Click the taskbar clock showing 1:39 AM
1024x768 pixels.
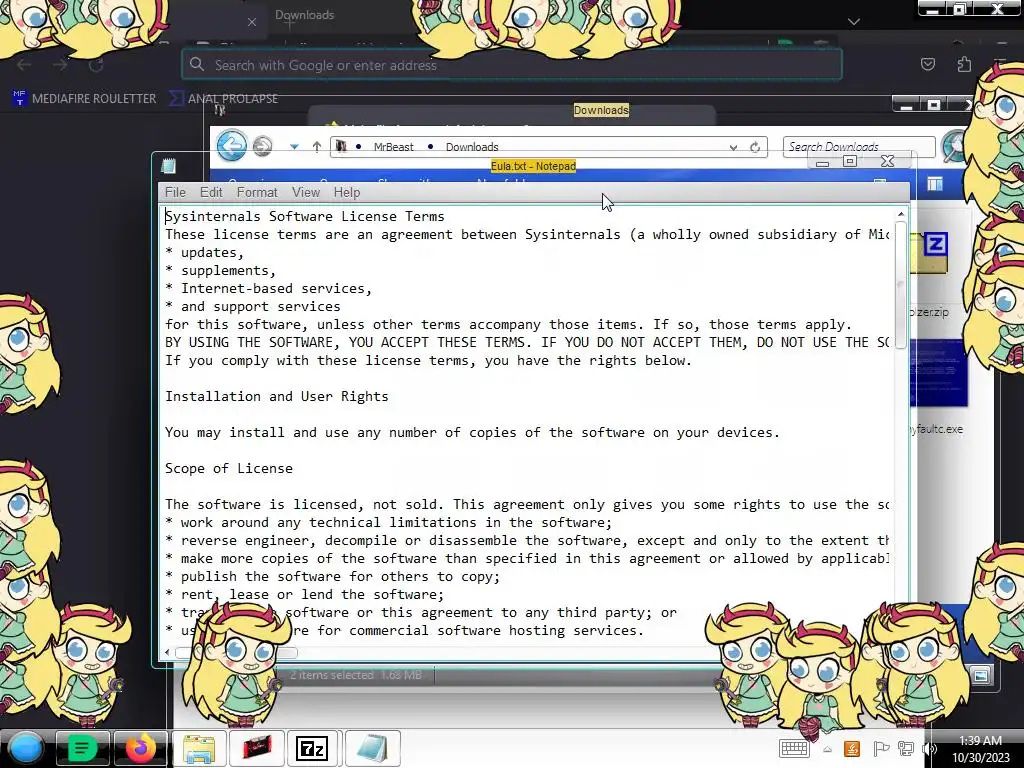(980, 749)
